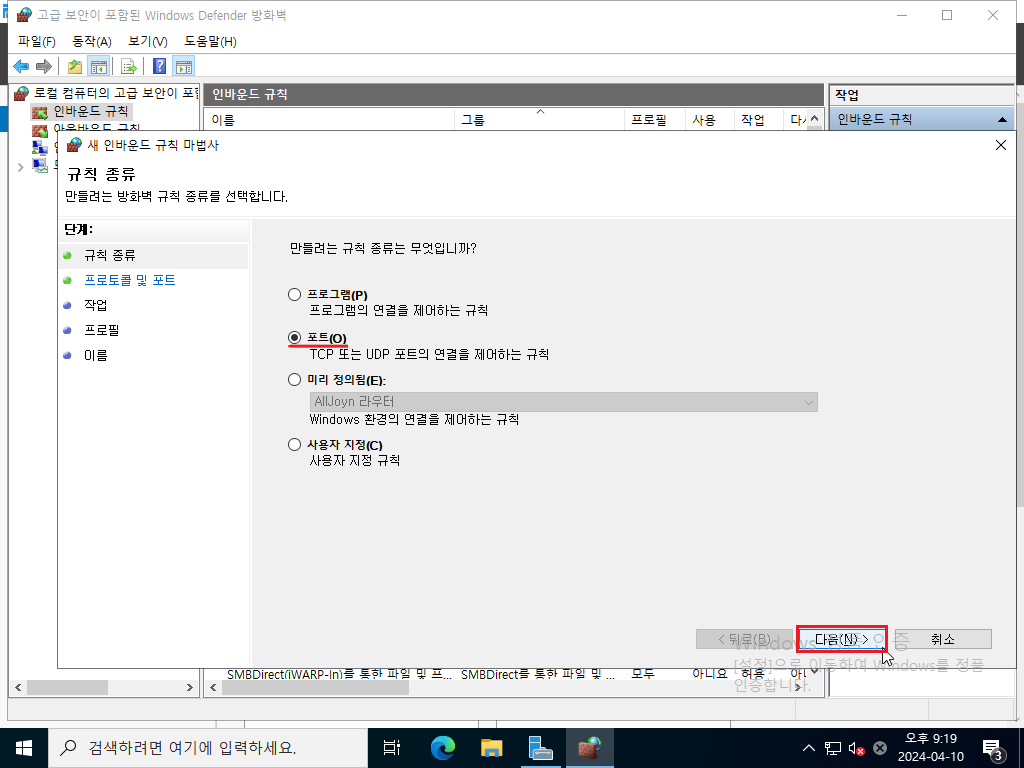Open the AllJoyn 라우터 dropdown

click(563, 402)
